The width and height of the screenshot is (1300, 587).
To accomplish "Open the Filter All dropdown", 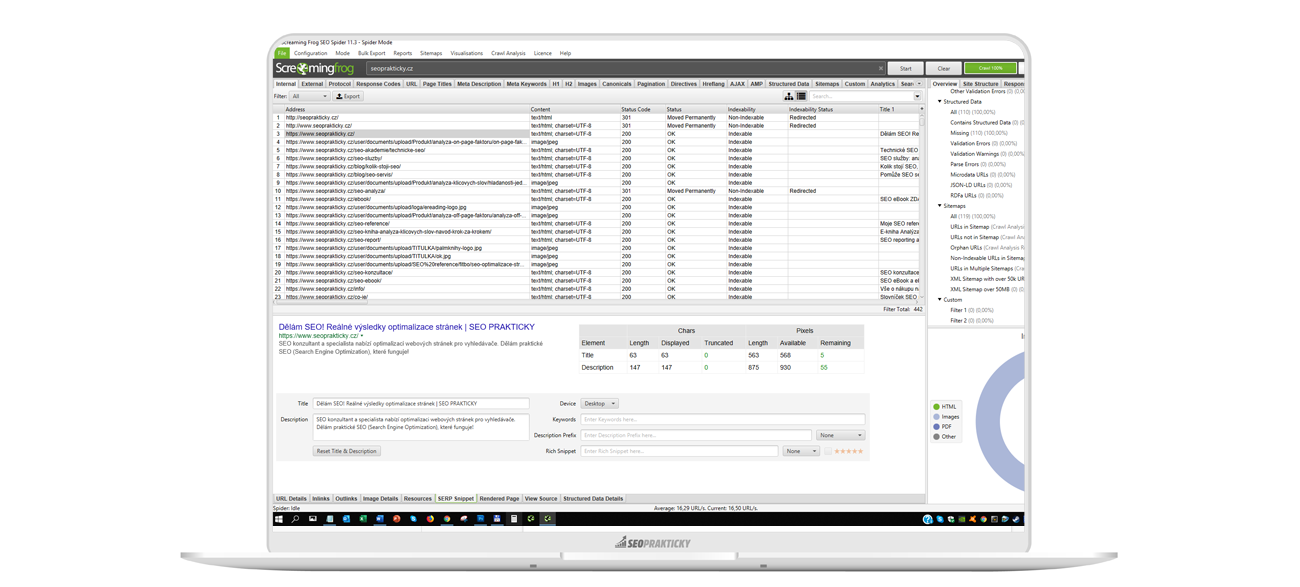I will point(309,97).
